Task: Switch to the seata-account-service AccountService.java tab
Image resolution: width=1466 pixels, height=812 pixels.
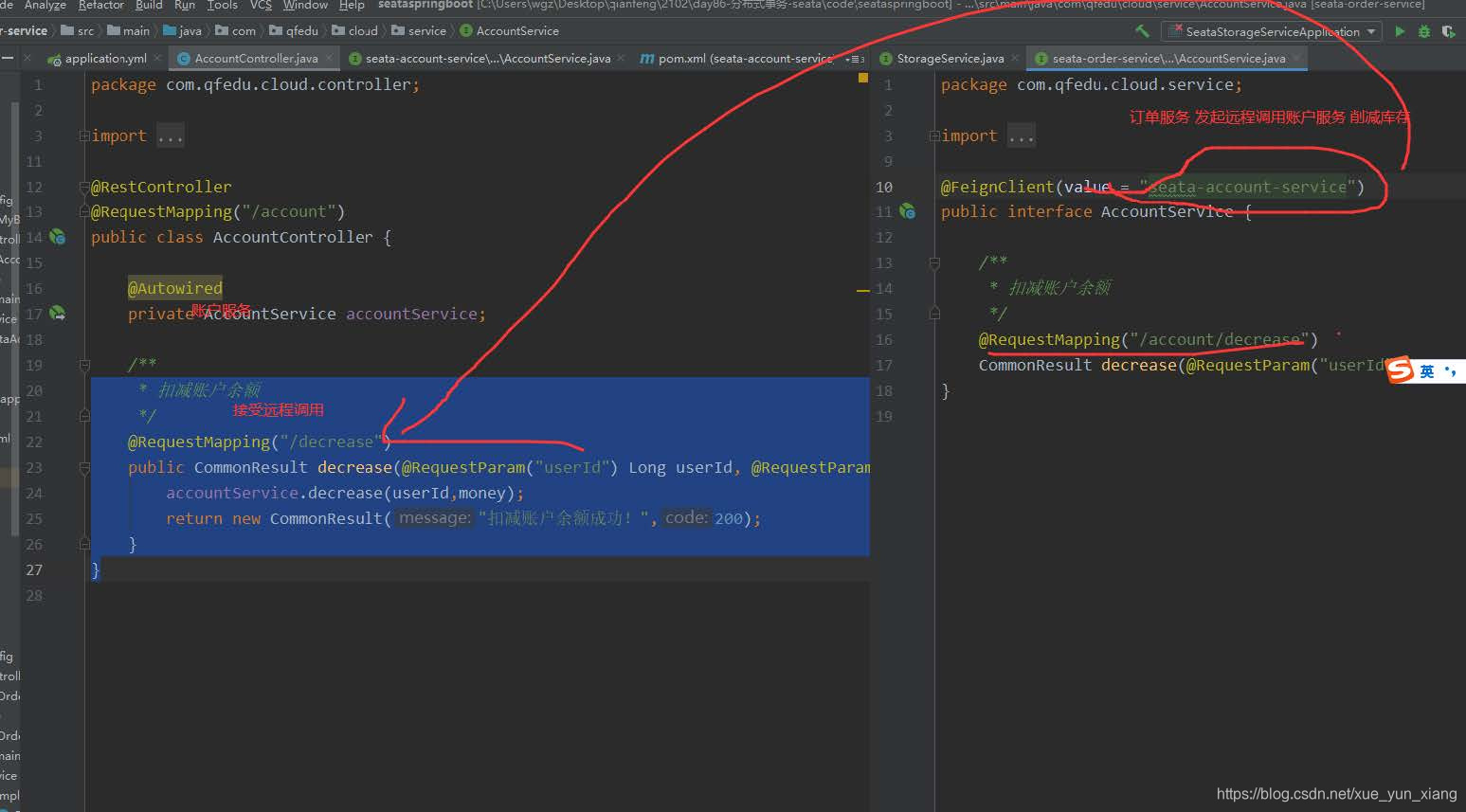Action: click(487, 59)
